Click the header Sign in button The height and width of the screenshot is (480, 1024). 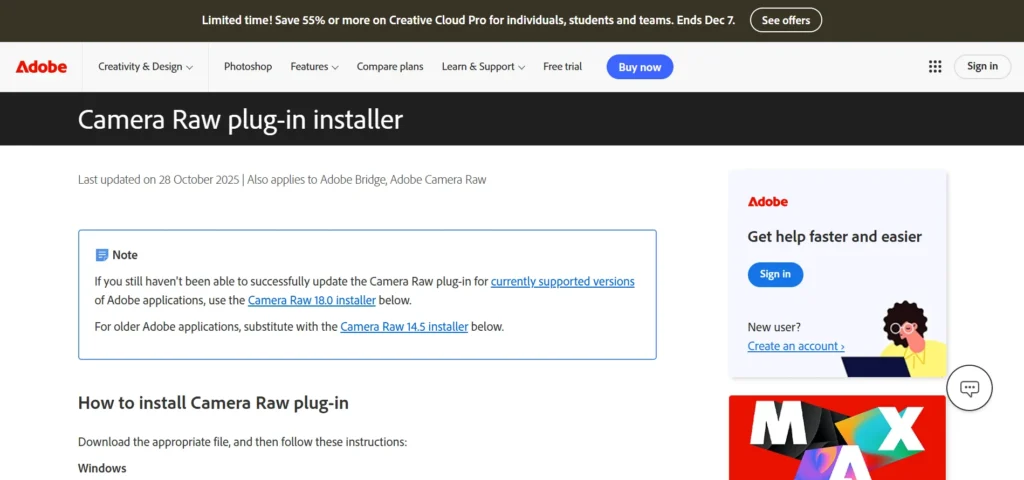[x=982, y=67]
